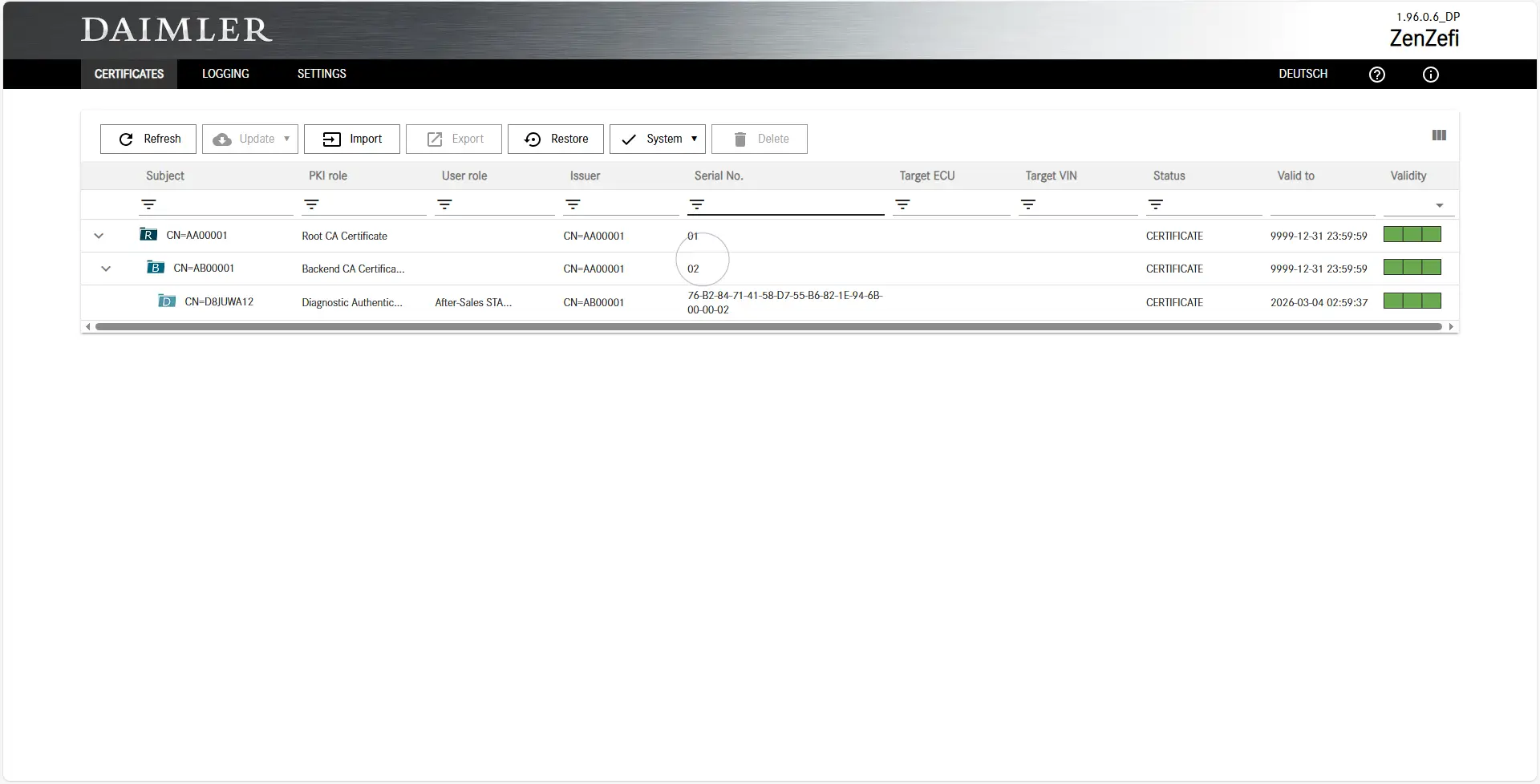Switch to the Settings tab

pos(322,74)
